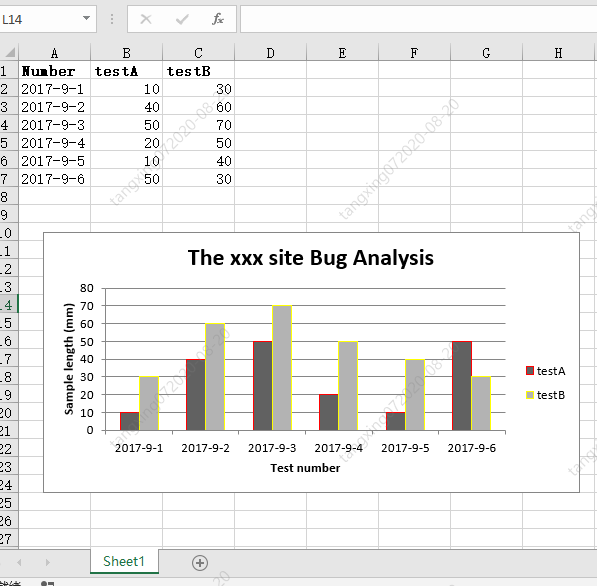Viewport: 597px width, 586px height.
Task: Select row 2 header
Action: tap(9, 89)
